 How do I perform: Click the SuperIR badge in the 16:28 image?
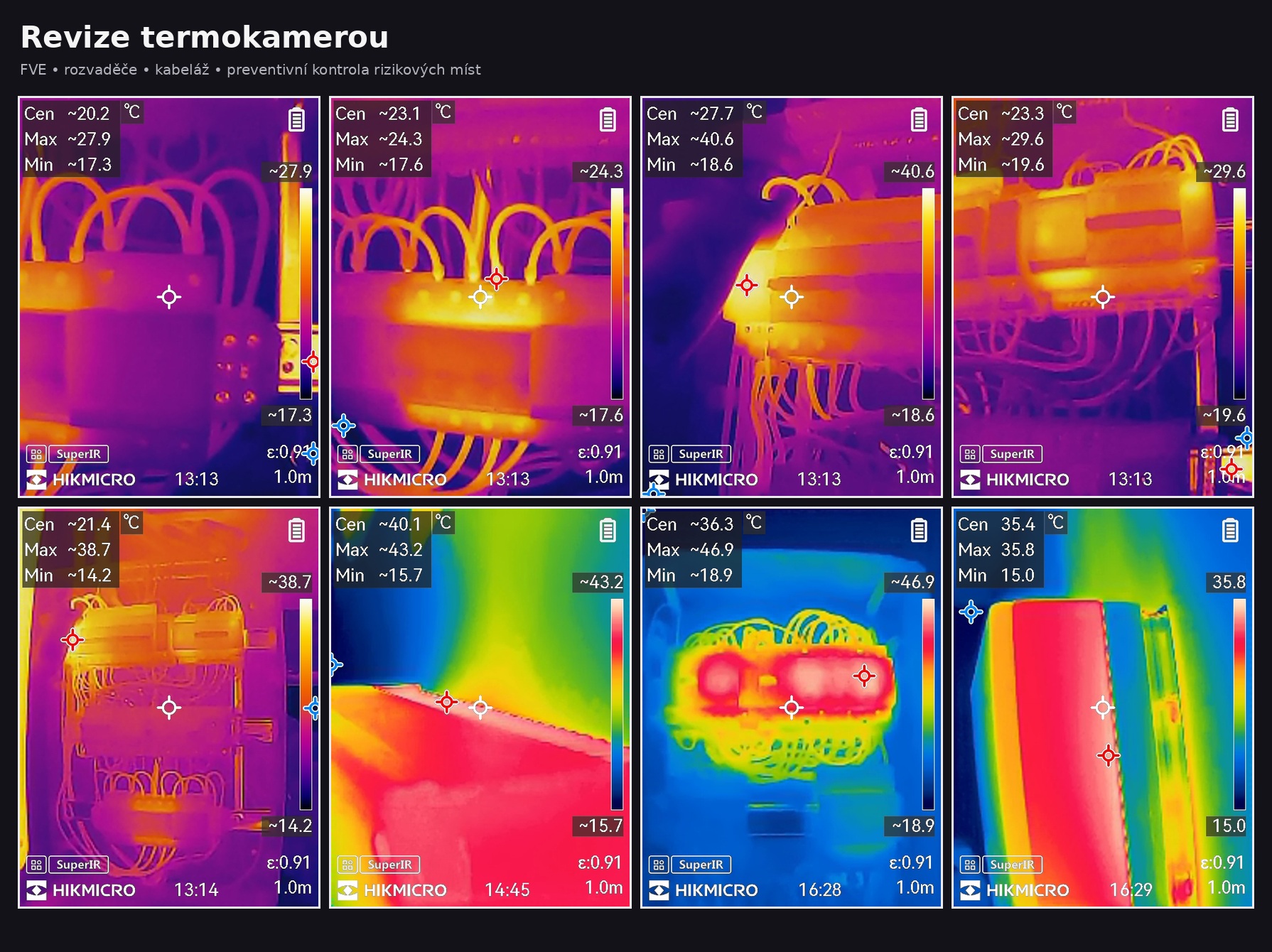(701, 865)
